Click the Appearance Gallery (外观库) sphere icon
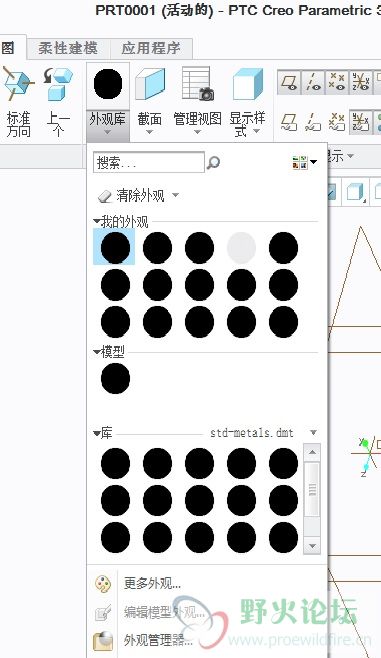The width and height of the screenshot is (381, 658). (x=108, y=84)
